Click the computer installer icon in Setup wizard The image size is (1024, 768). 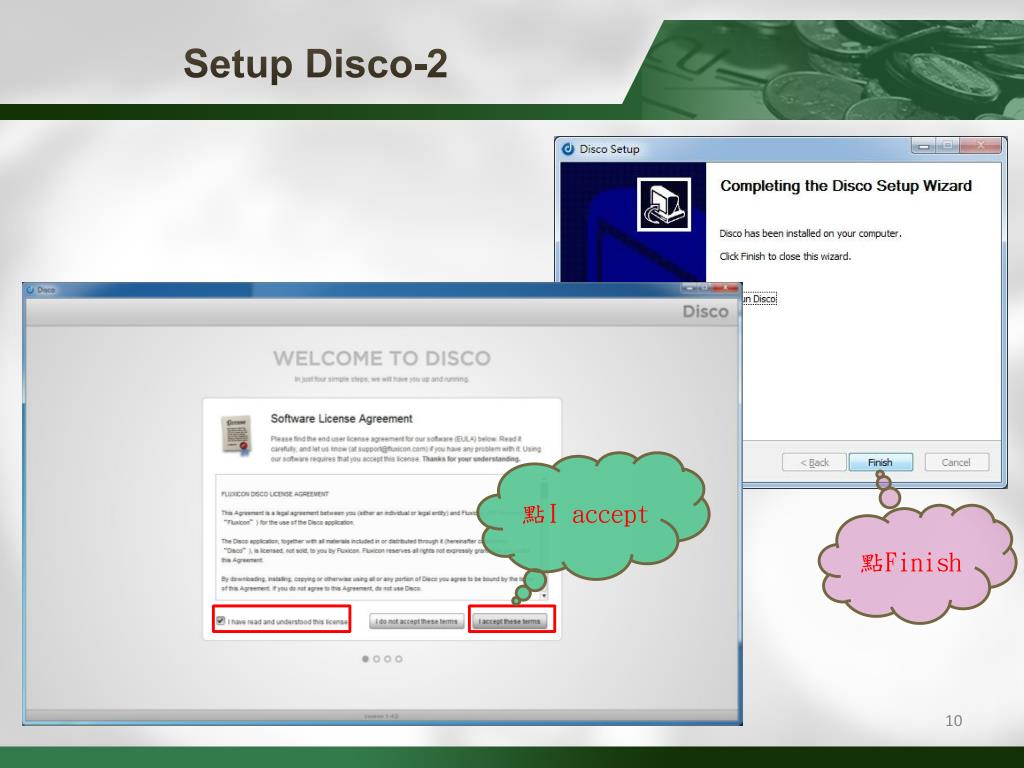tap(664, 204)
